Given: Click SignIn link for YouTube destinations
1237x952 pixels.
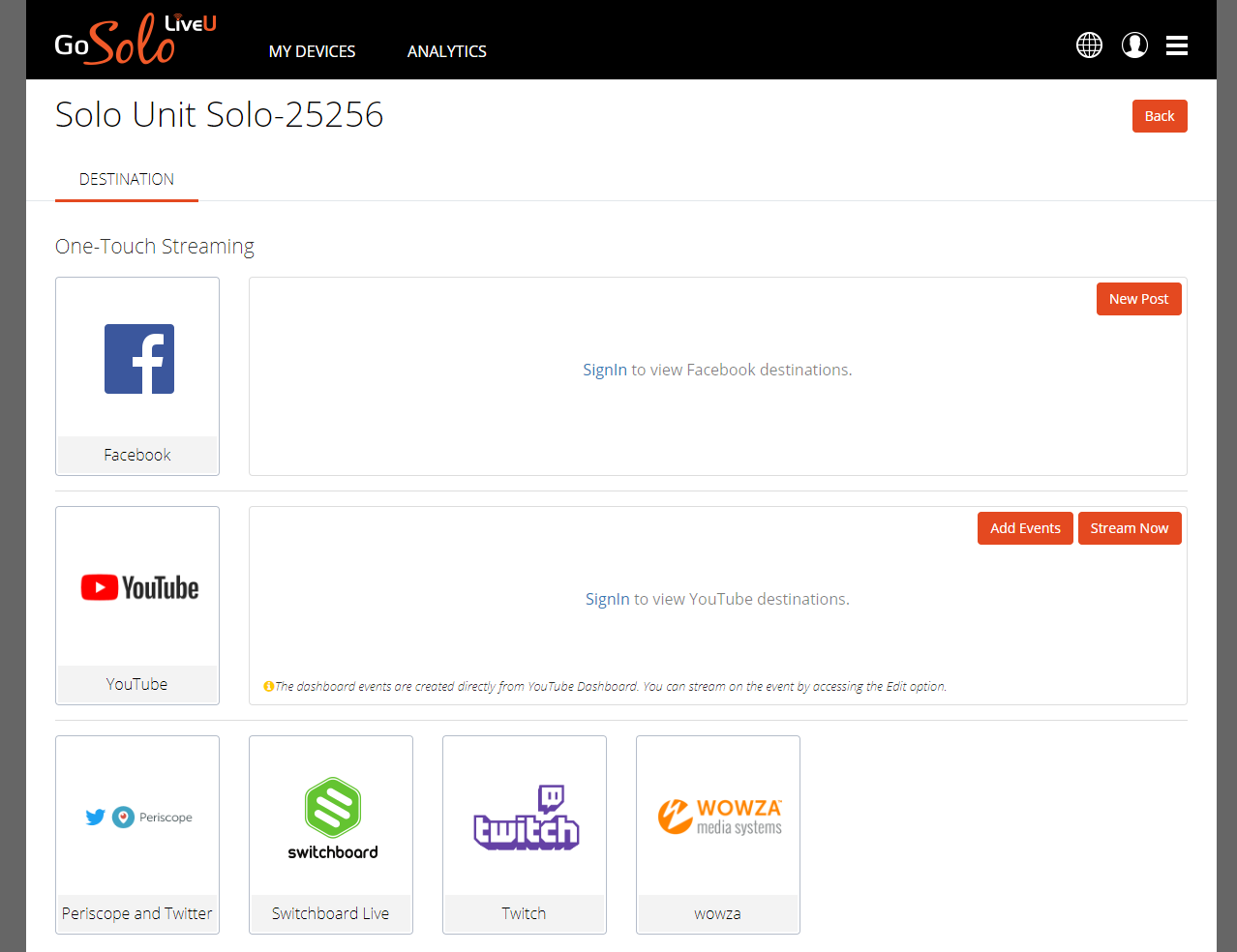Looking at the screenshot, I should 608,599.
